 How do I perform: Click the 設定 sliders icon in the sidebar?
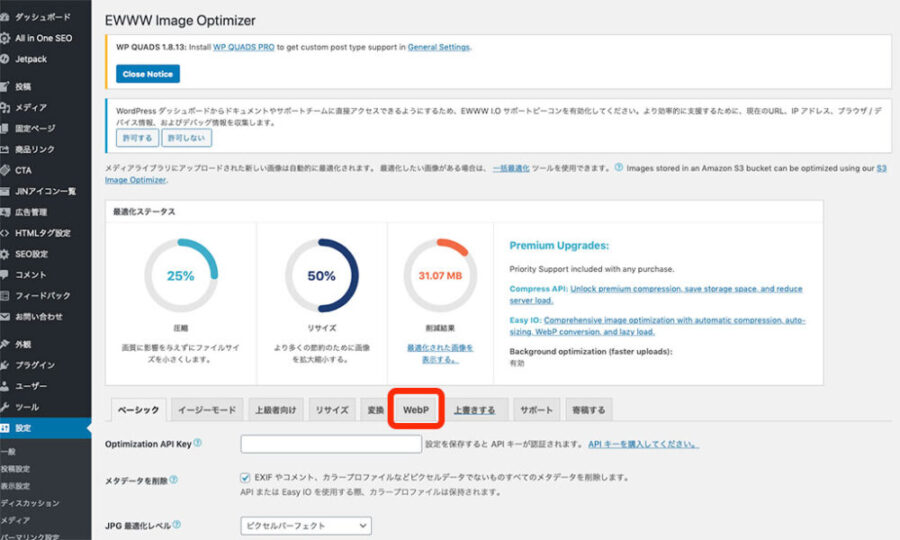[x=5, y=428]
